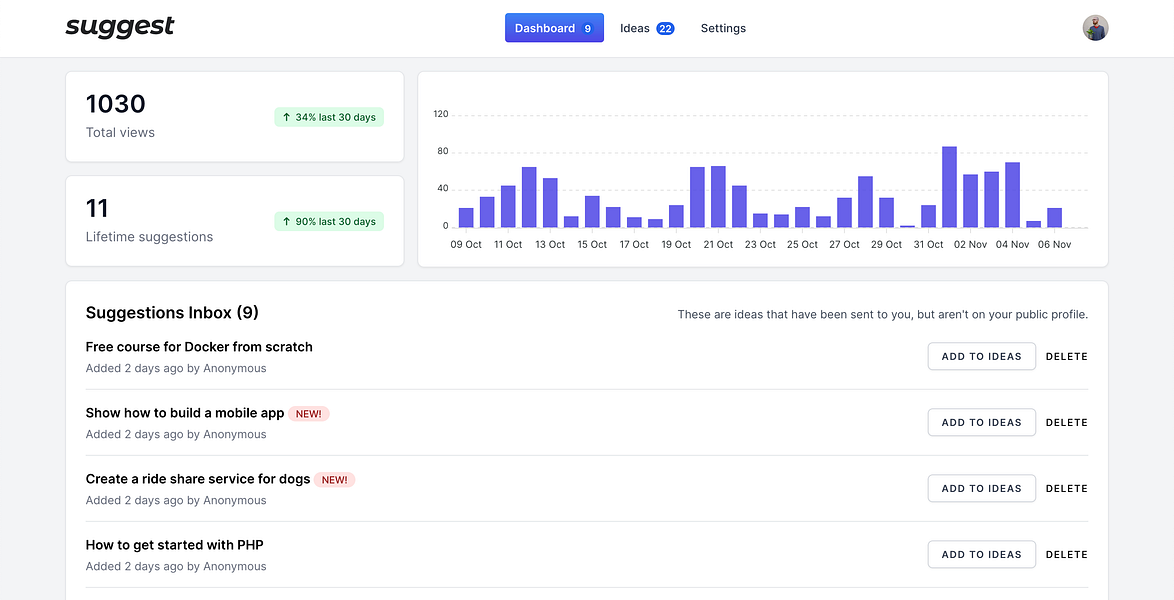Go to the Settings tab
The height and width of the screenshot is (600, 1174).
(x=723, y=28)
